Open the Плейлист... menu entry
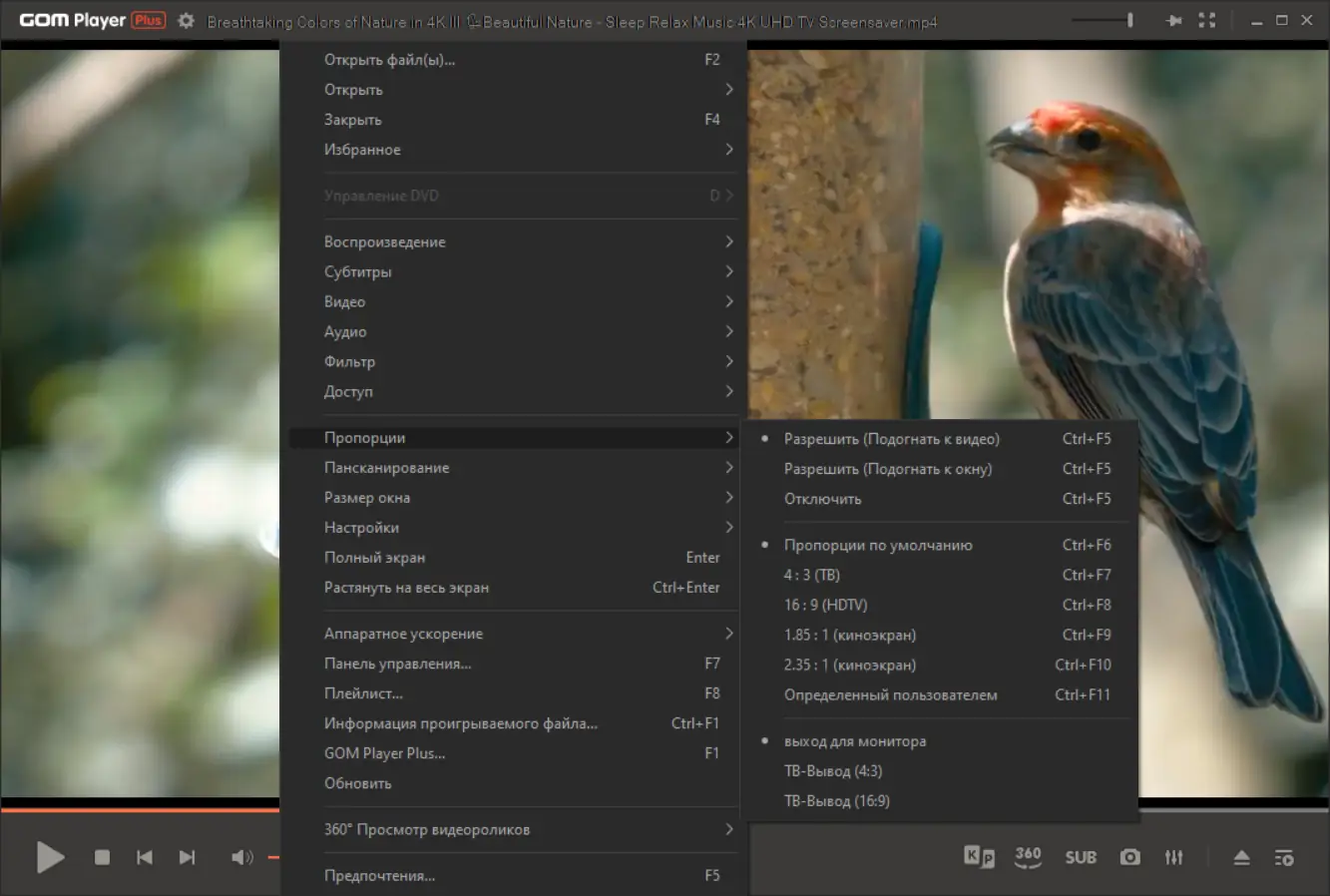This screenshot has height=896, width=1330. click(x=363, y=693)
